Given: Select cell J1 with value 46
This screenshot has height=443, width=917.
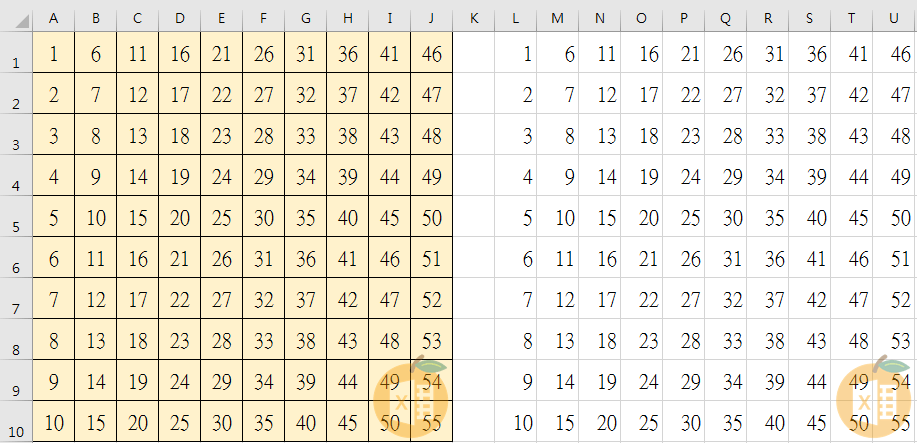Looking at the screenshot, I should coord(431,54).
